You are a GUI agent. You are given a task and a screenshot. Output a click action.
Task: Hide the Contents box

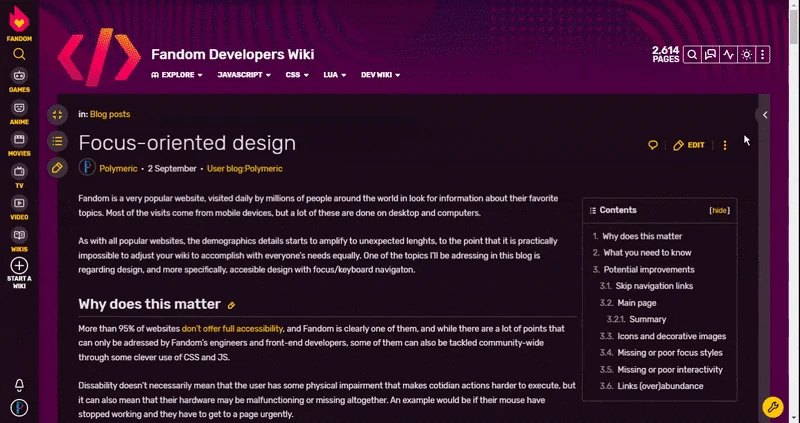(x=719, y=210)
